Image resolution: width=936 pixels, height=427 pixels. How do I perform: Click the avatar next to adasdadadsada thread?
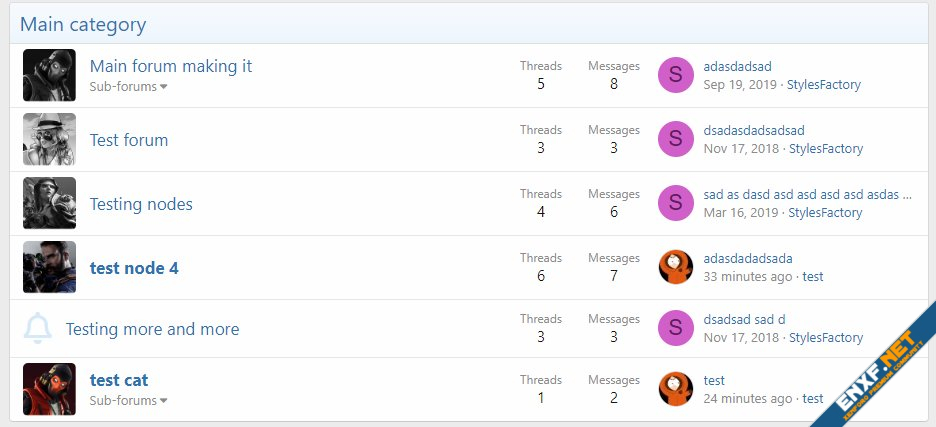pyautogui.click(x=675, y=267)
